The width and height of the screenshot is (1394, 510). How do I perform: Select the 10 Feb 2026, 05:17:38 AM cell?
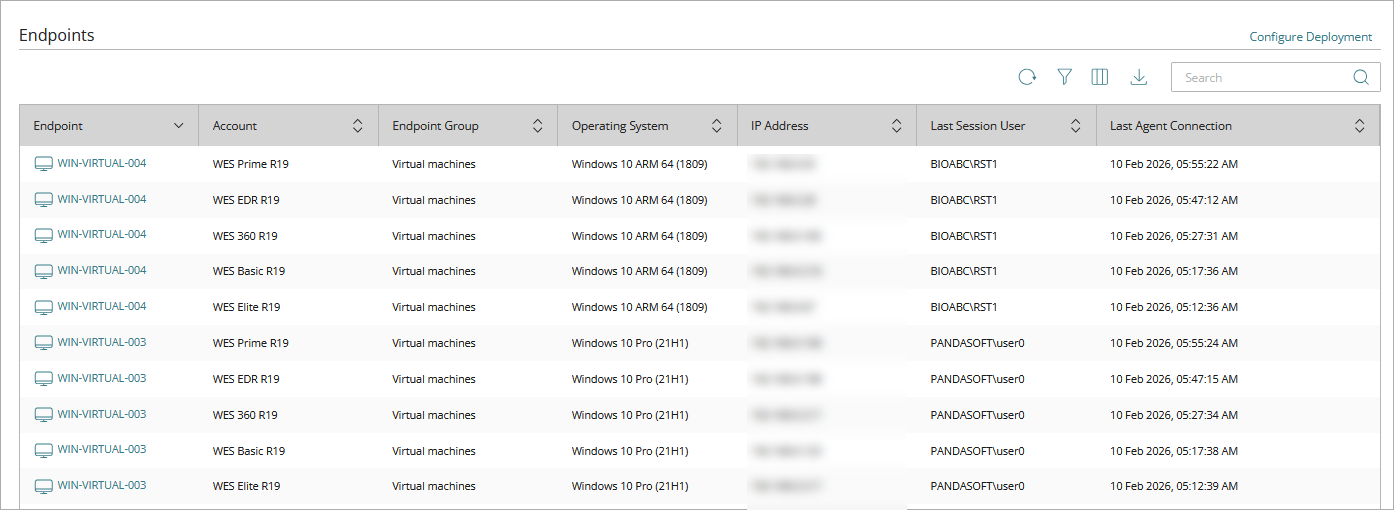(1174, 451)
